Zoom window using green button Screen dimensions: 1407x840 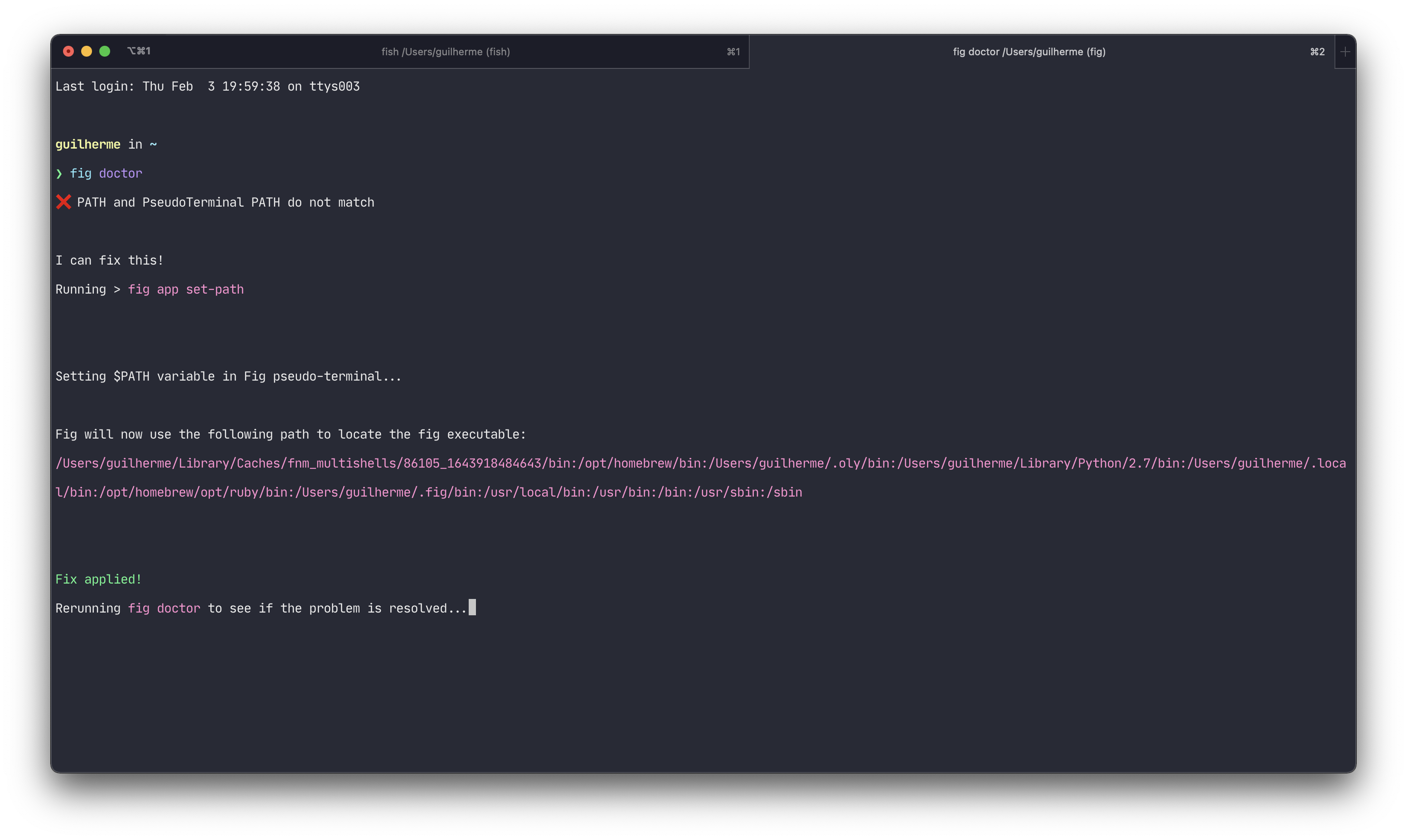coord(105,52)
